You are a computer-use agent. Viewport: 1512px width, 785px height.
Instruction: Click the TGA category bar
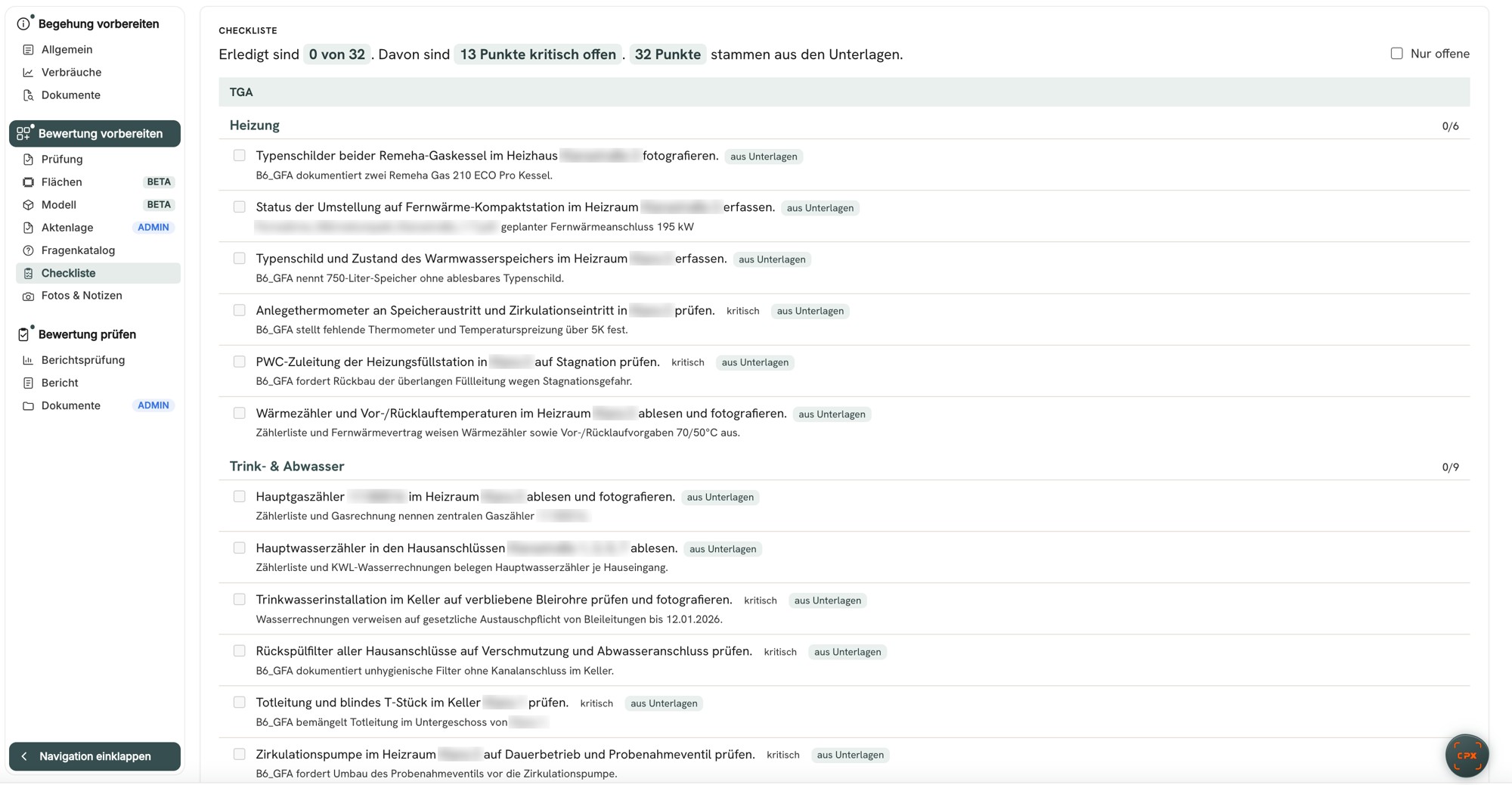click(x=844, y=92)
